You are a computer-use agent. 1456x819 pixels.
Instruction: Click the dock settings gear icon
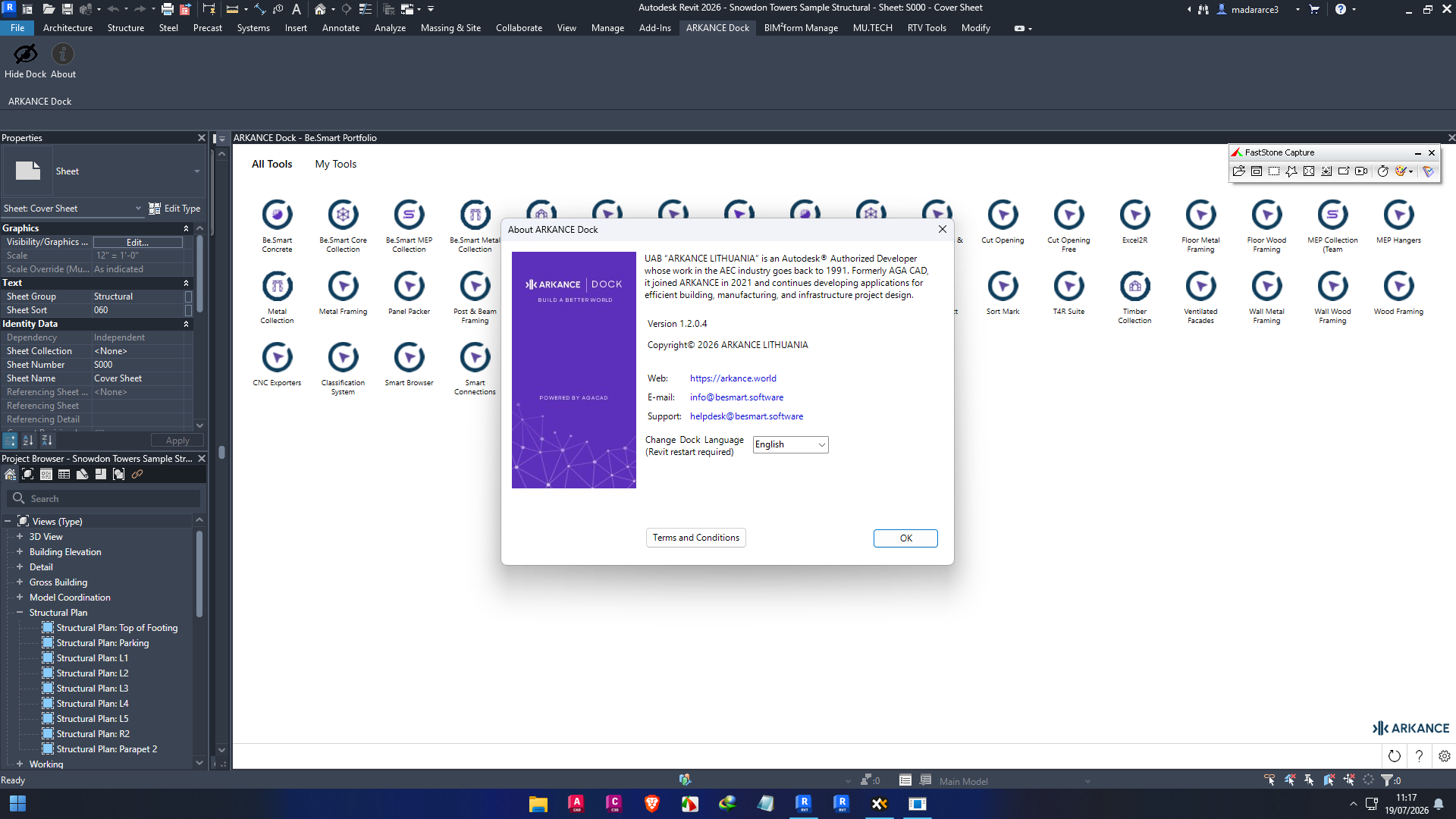click(x=1445, y=756)
